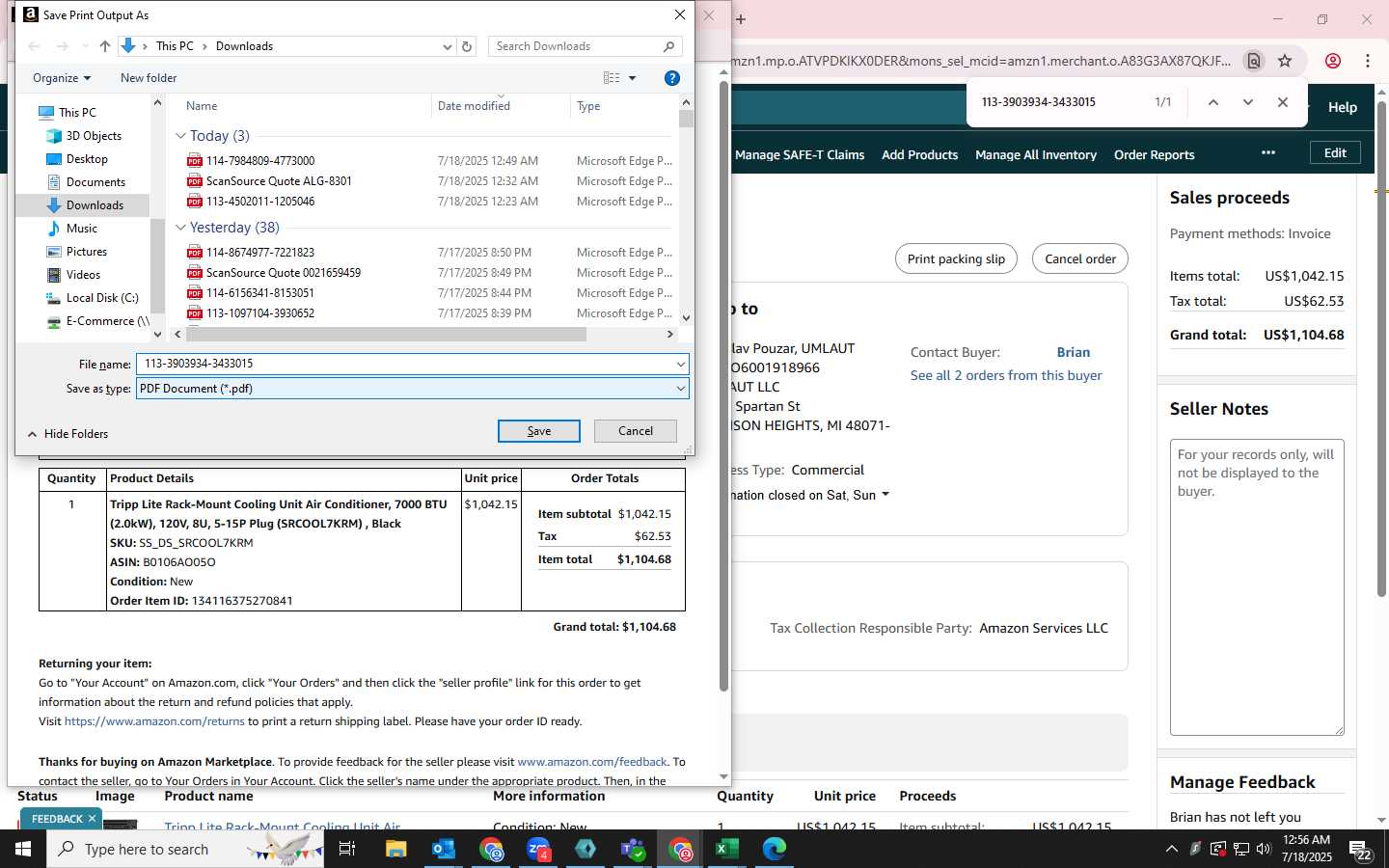Open view options dropdown arrow

click(633, 78)
